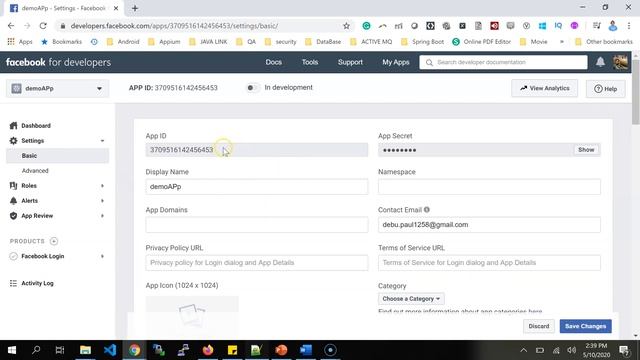Click the facebook for developers logo
This screenshot has width=640, height=360.
click(58, 62)
